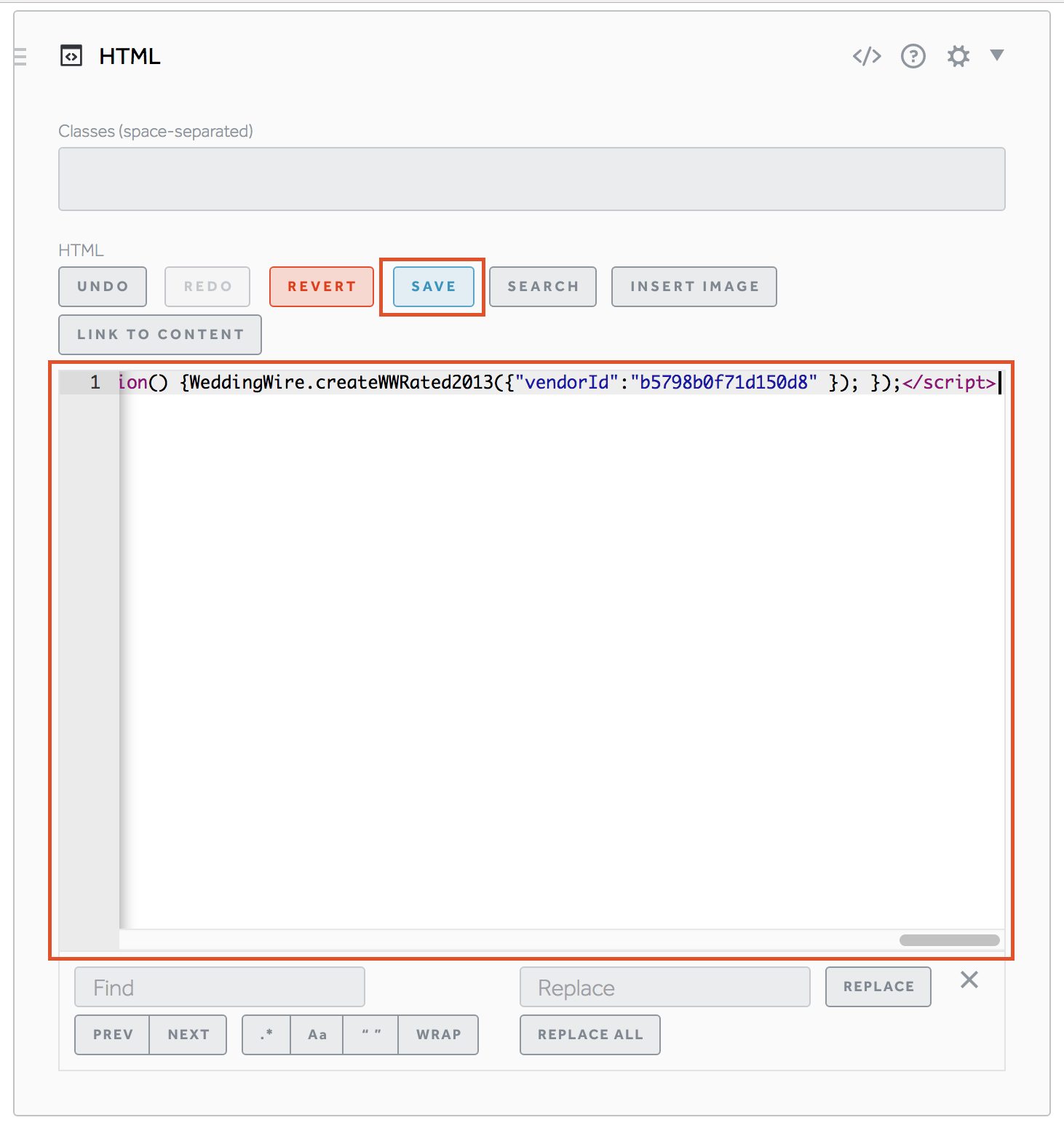Grab the drag handle at panel edge

[20, 56]
